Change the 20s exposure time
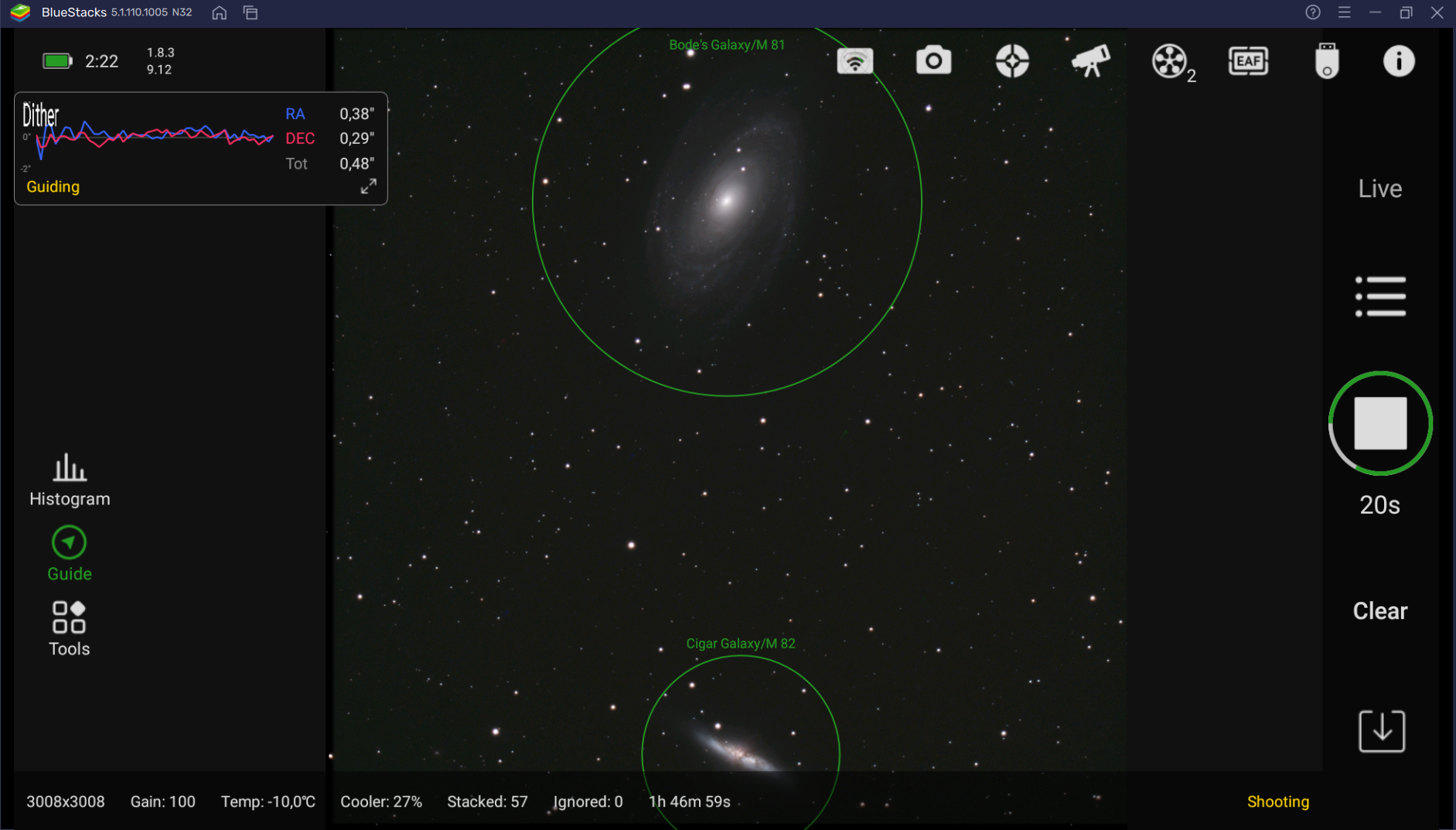The width and height of the screenshot is (1456, 830). tap(1380, 505)
